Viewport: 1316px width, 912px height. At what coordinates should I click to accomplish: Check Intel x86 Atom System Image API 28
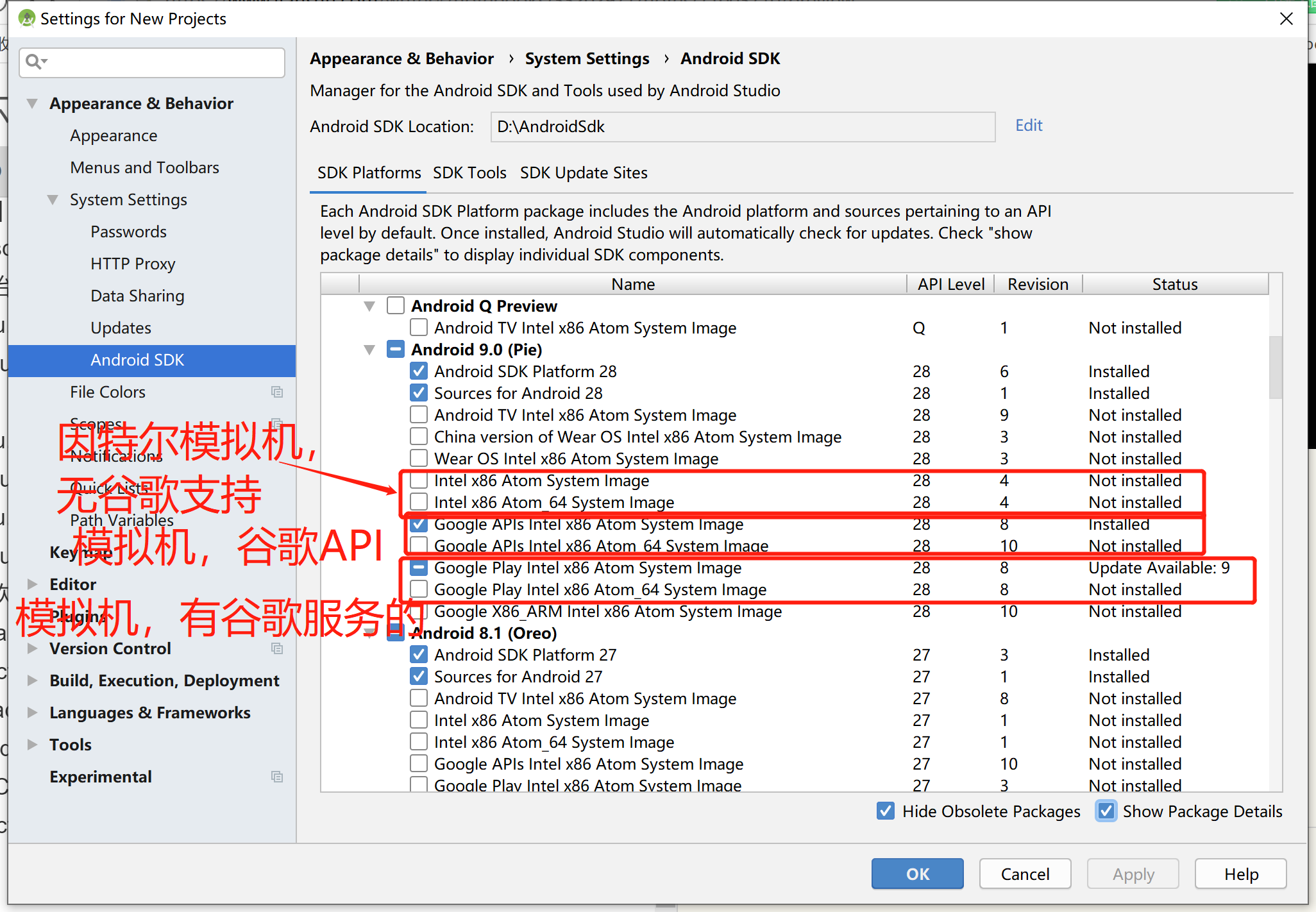[x=419, y=480]
